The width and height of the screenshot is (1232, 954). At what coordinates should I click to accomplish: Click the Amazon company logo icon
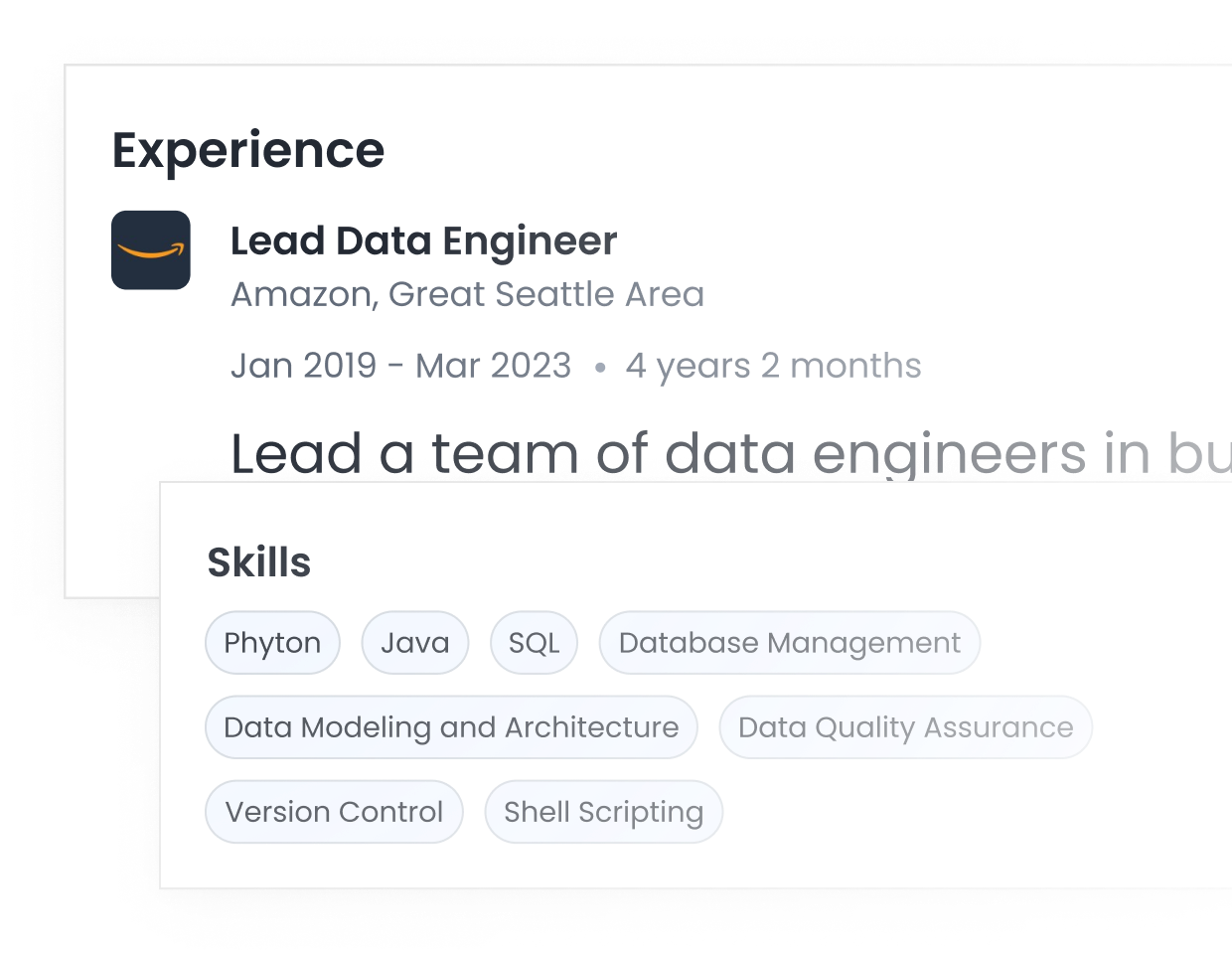click(150, 250)
